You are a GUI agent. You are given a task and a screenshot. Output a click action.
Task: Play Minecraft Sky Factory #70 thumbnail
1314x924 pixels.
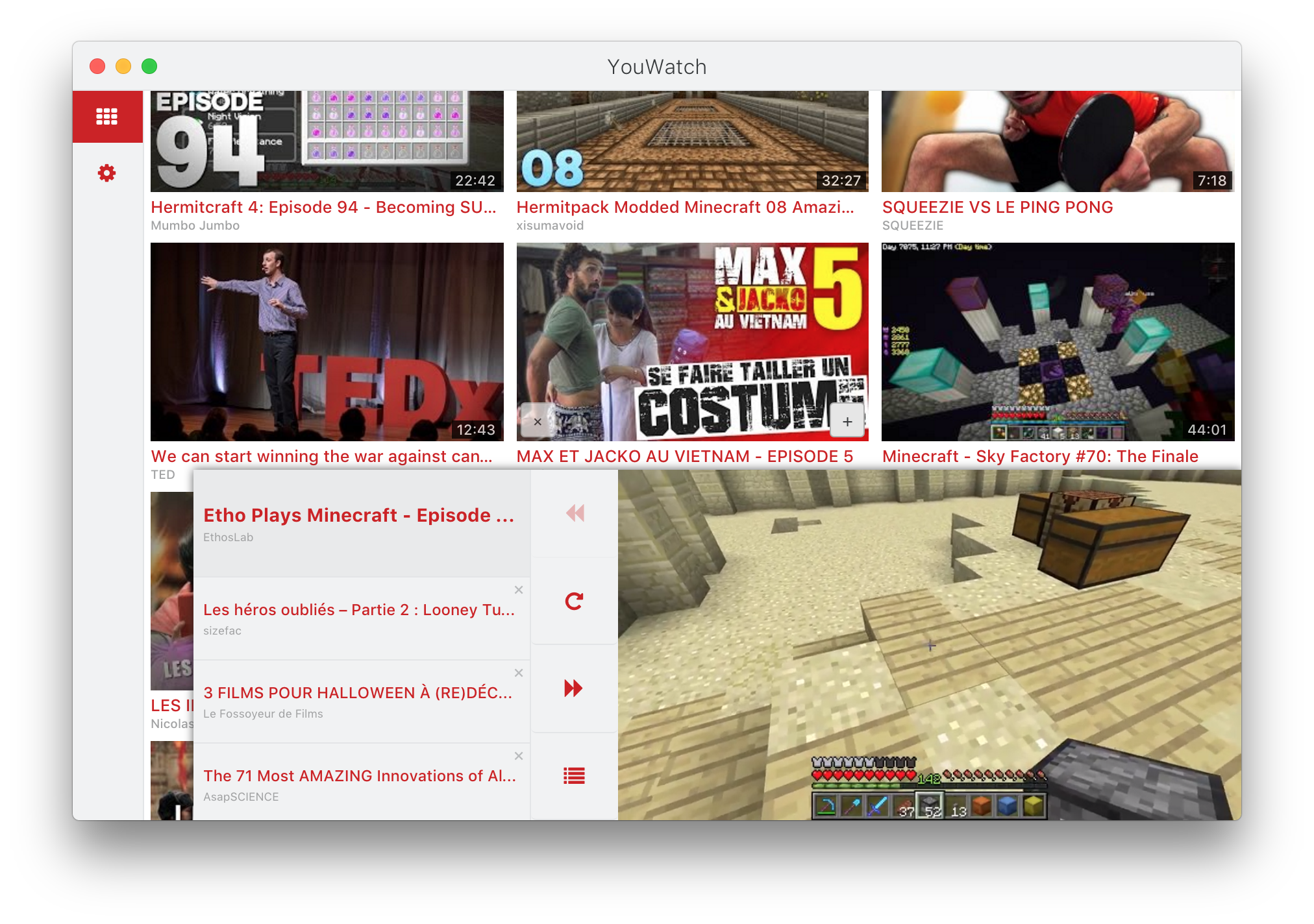pyautogui.click(x=1058, y=341)
